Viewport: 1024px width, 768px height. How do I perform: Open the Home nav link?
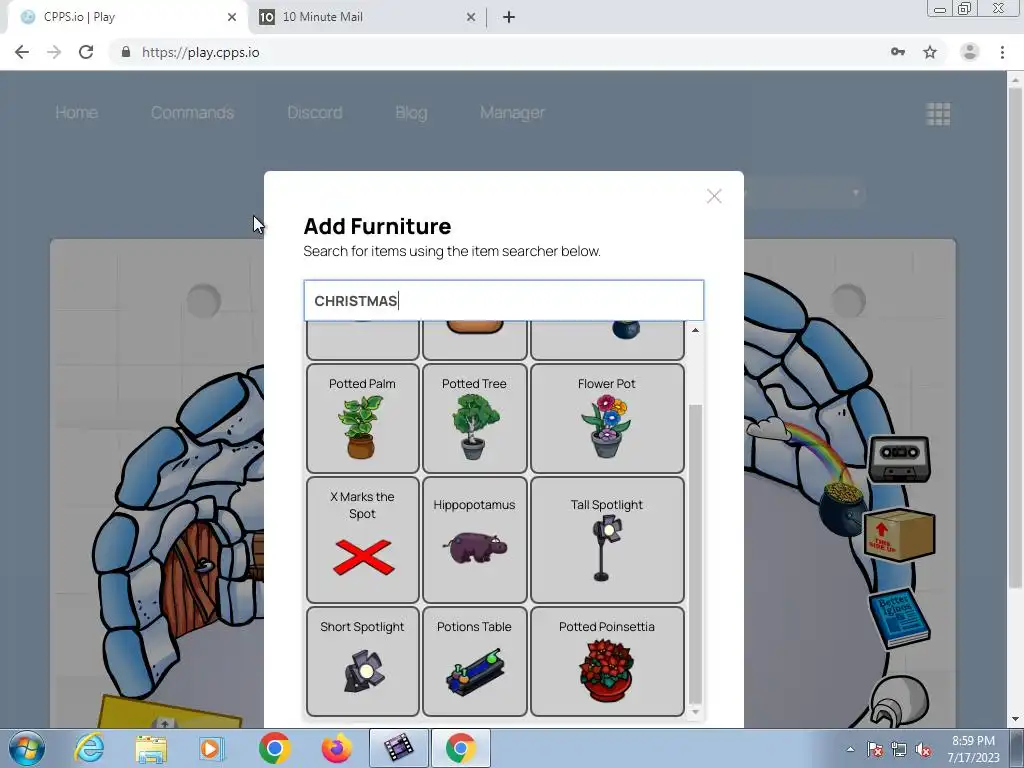(76, 112)
